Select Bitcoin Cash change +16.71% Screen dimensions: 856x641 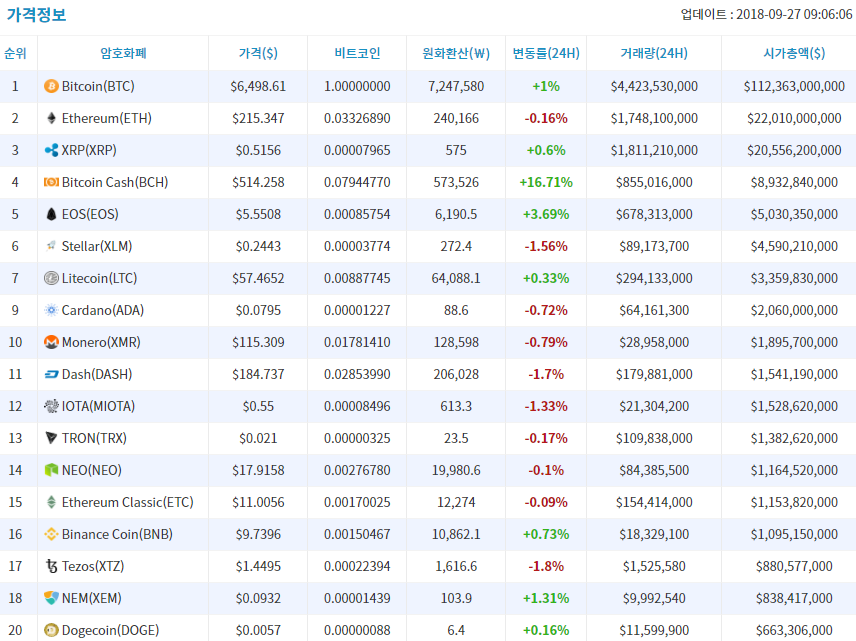pos(546,182)
